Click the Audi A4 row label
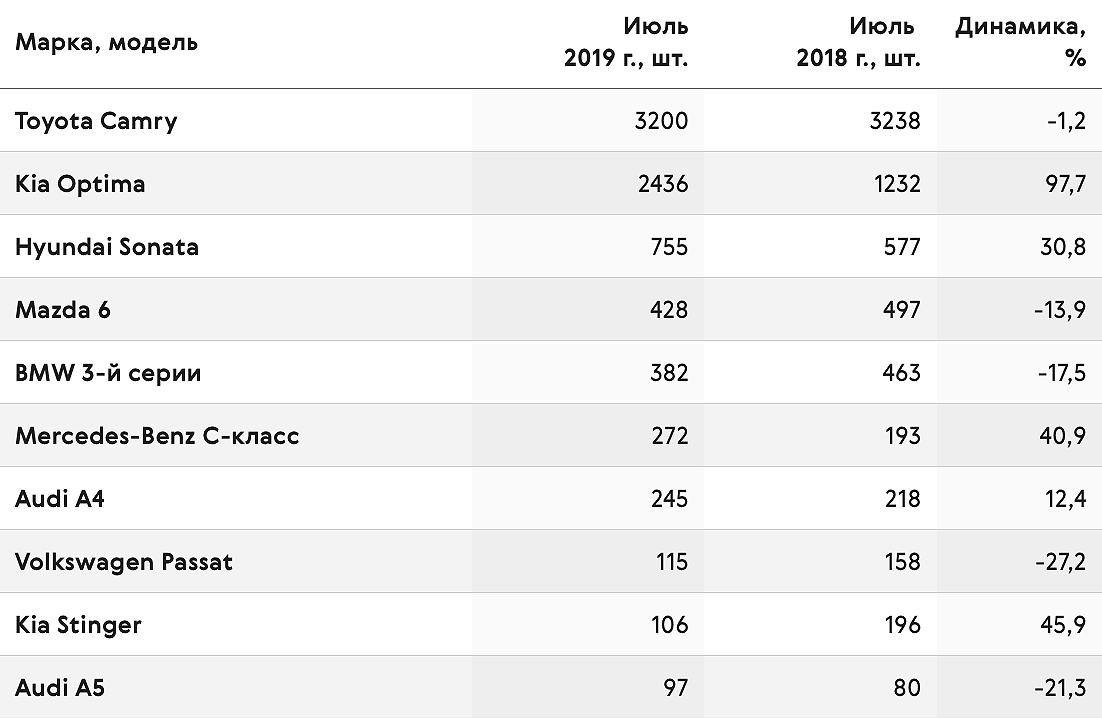The image size is (1102, 719). pyautogui.click(x=60, y=499)
